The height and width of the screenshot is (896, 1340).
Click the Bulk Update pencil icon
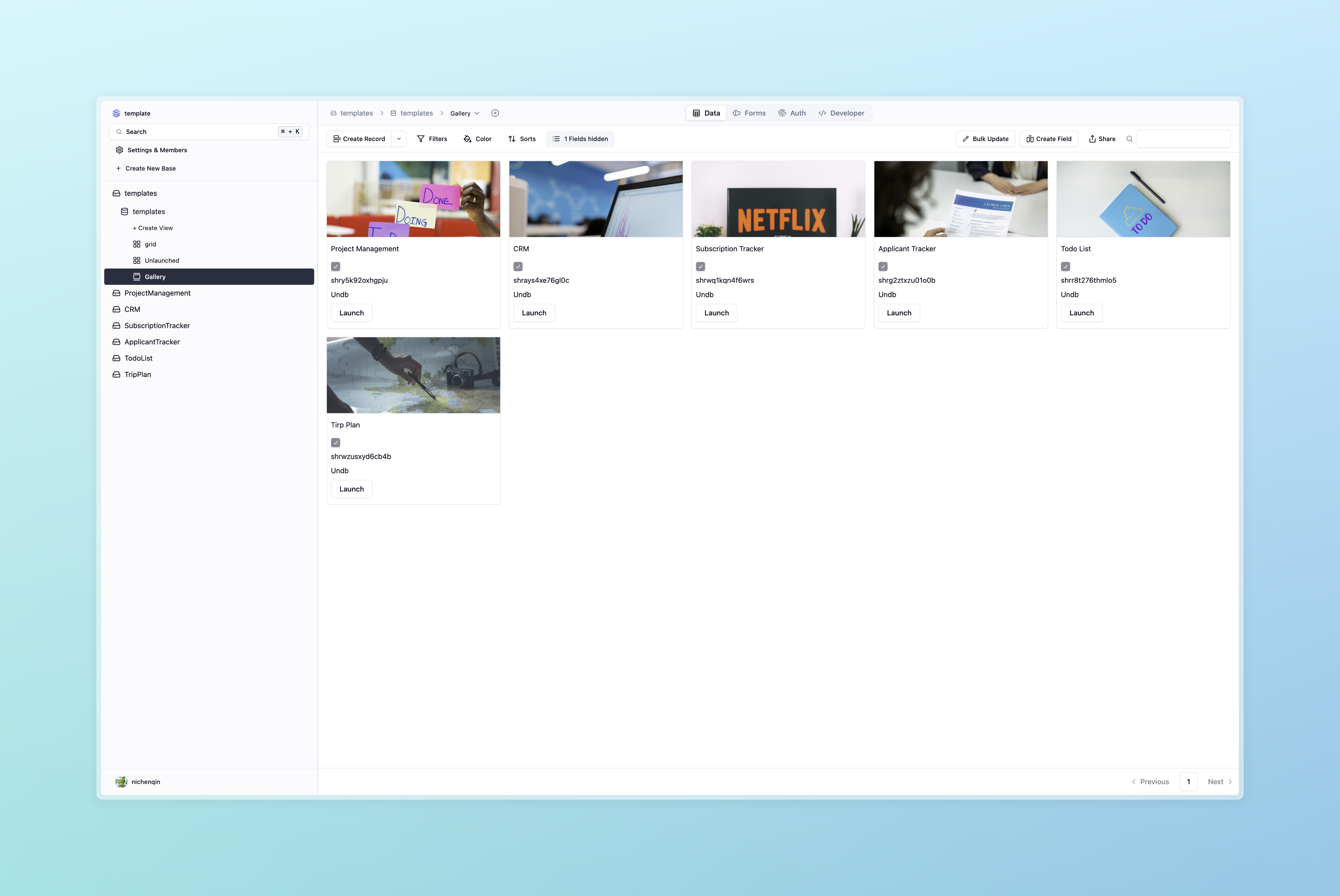coord(965,139)
